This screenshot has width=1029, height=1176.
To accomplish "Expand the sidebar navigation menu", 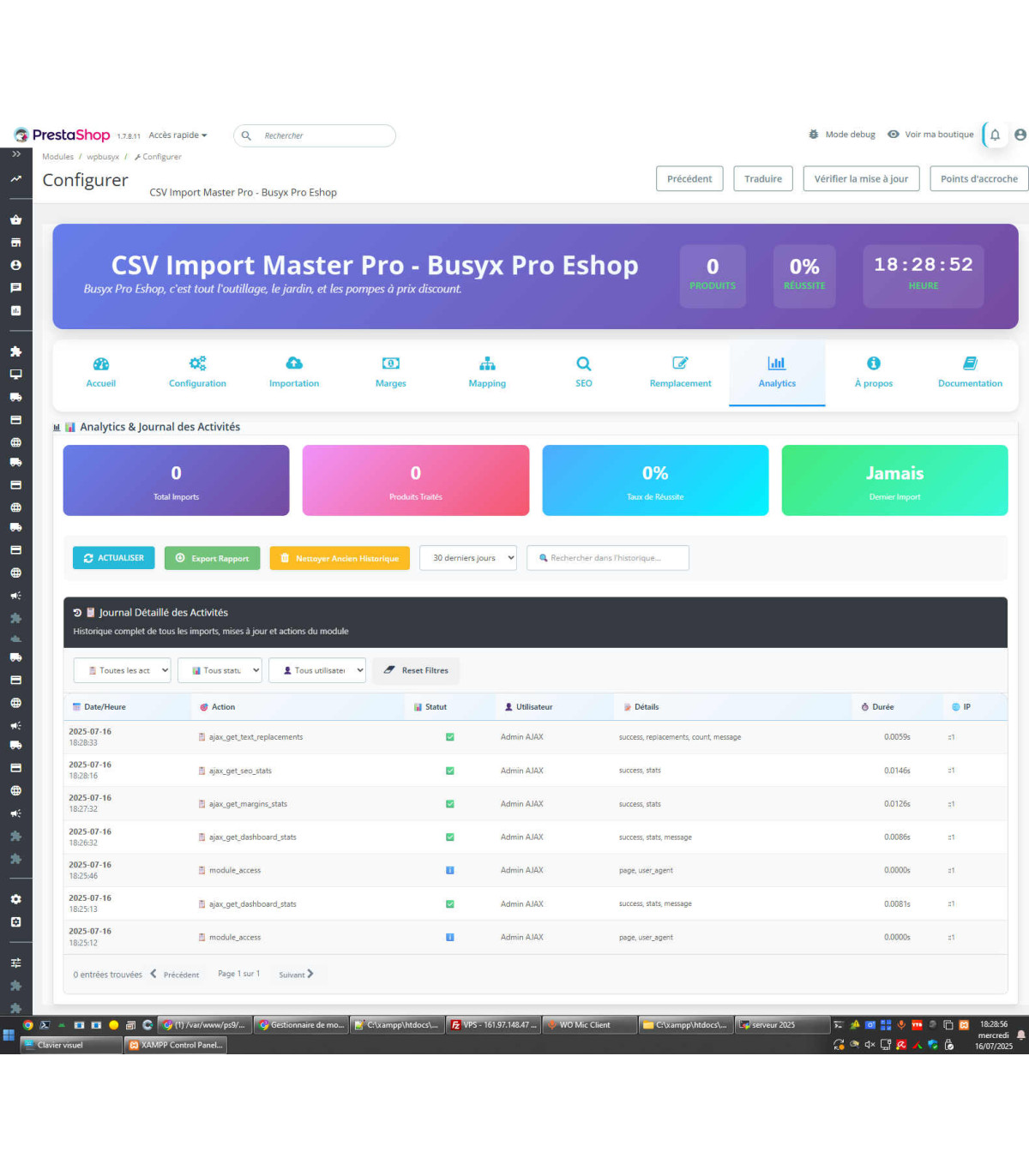I will pyautogui.click(x=15, y=154).
